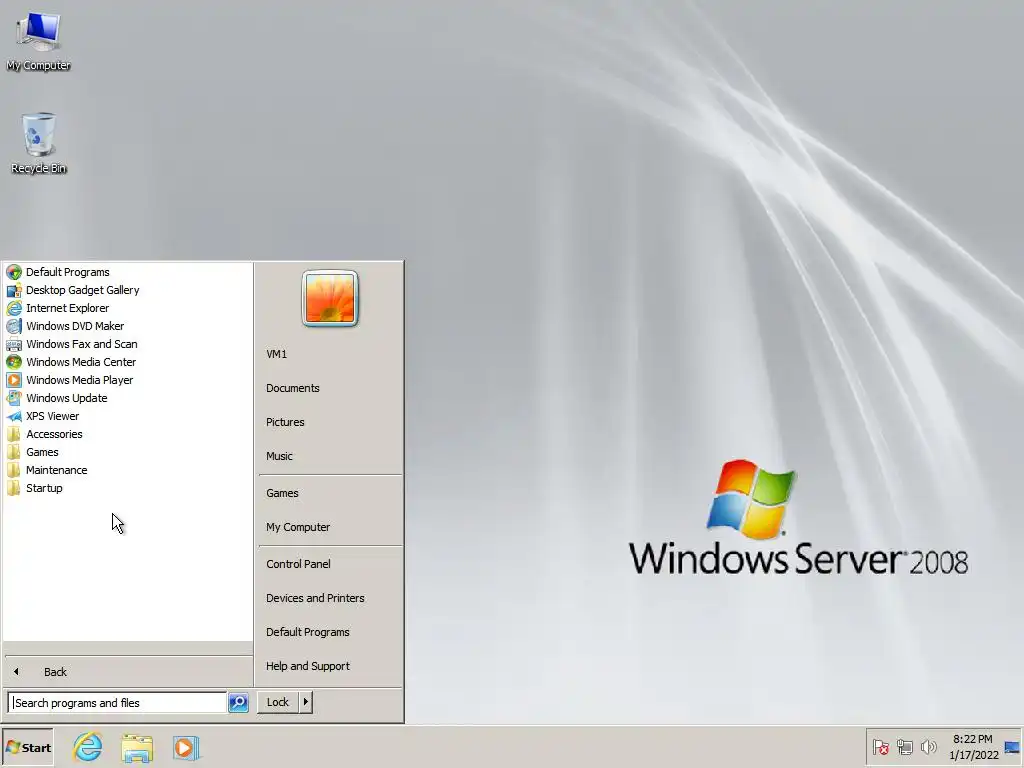Open Documents from the Start menu

click(x=293, y=388)
